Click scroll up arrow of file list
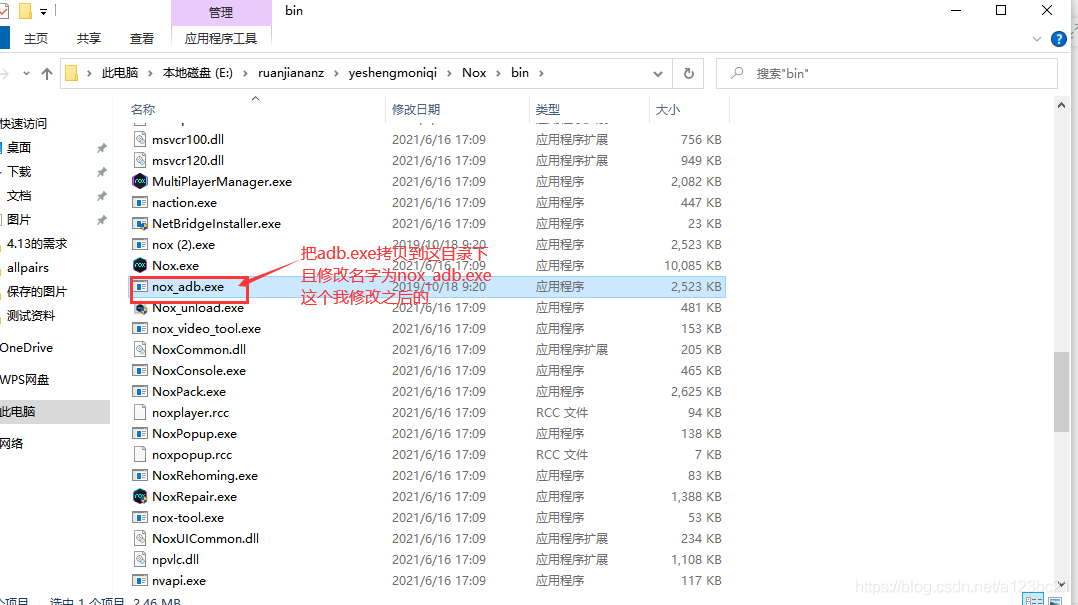This screenshot has width=1078, height=605. tap(1061, 106)
